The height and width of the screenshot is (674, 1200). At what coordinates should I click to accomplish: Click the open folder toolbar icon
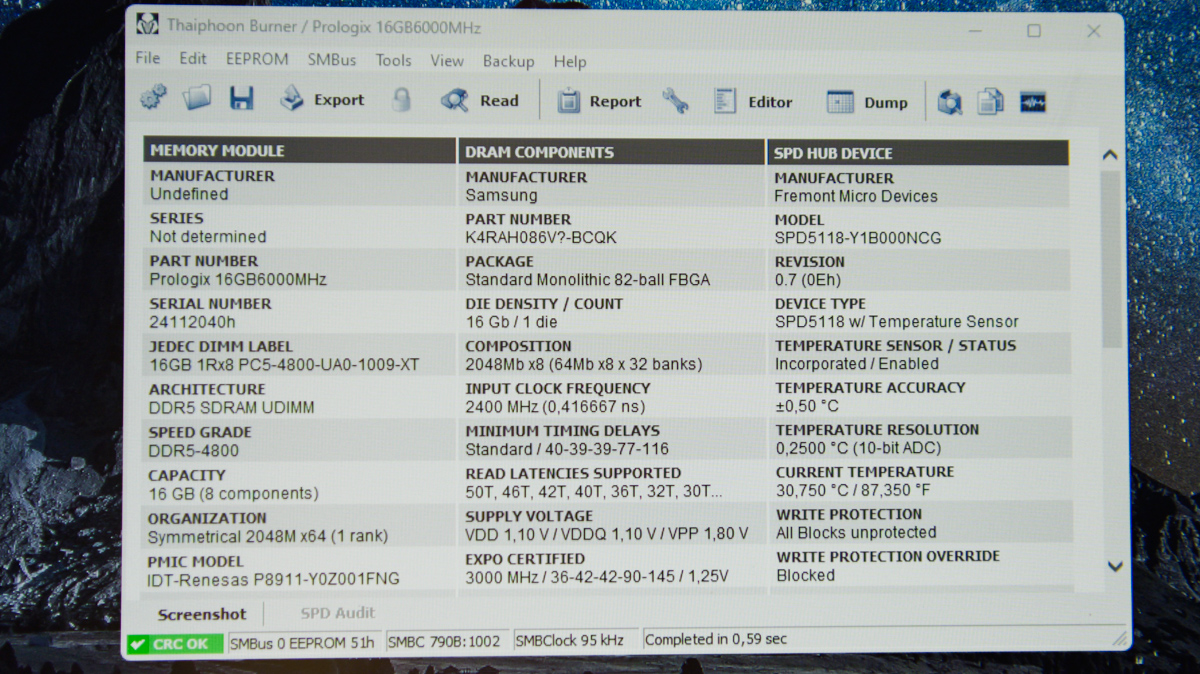point(197,98)
